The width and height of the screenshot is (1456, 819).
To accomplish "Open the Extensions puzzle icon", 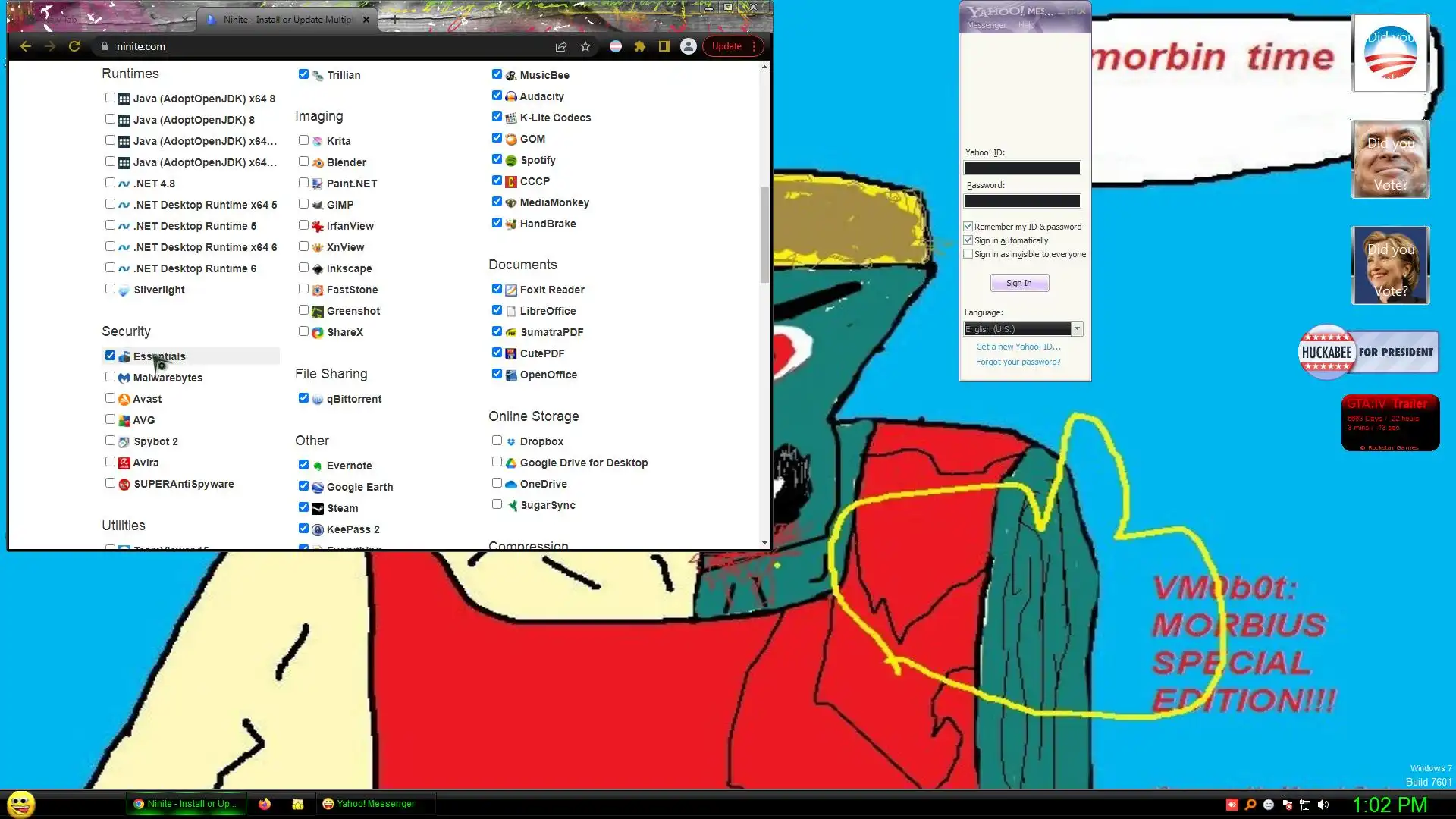I will coord(640,46).
